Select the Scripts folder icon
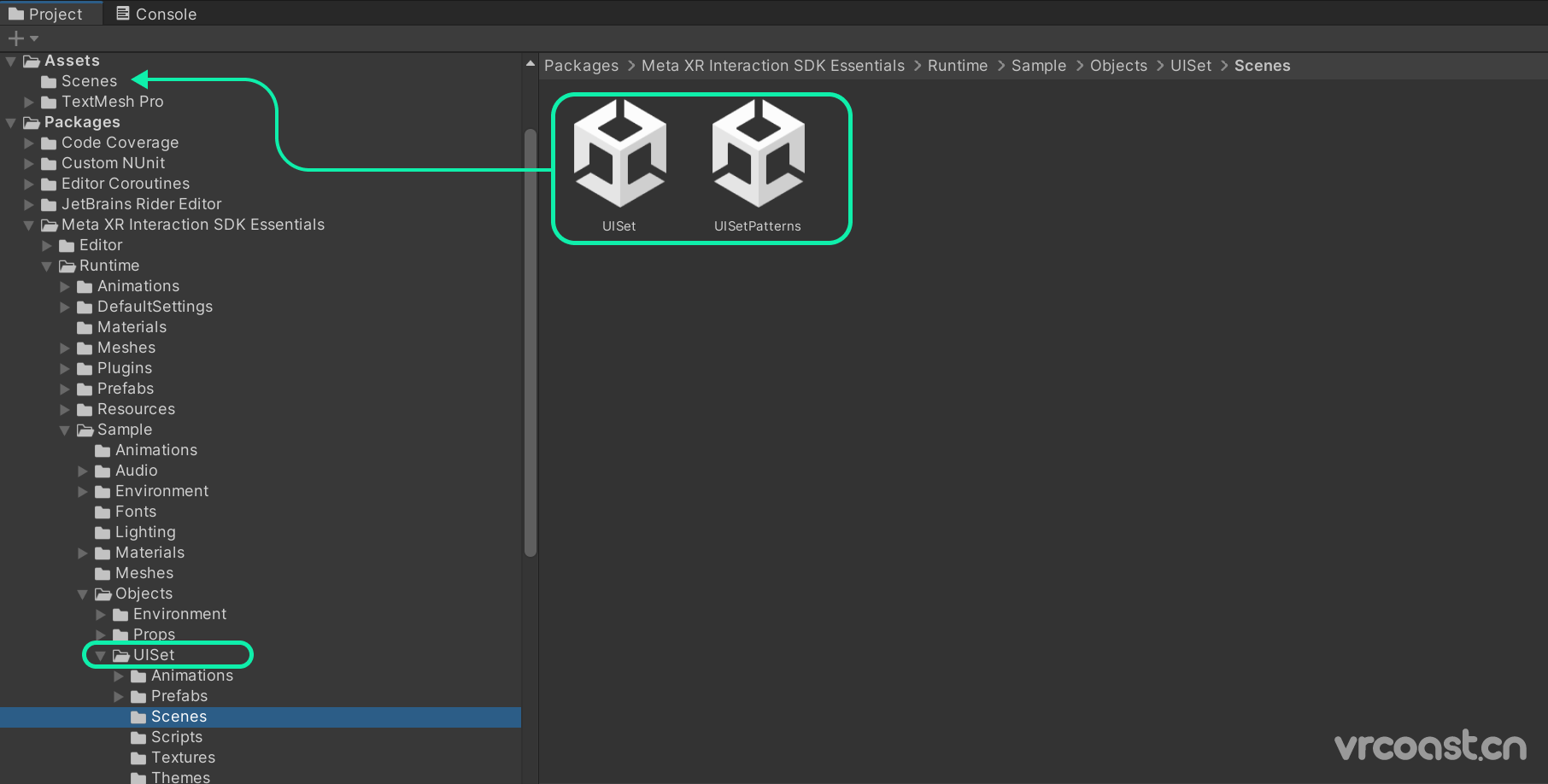 click(x=139, y=738)
